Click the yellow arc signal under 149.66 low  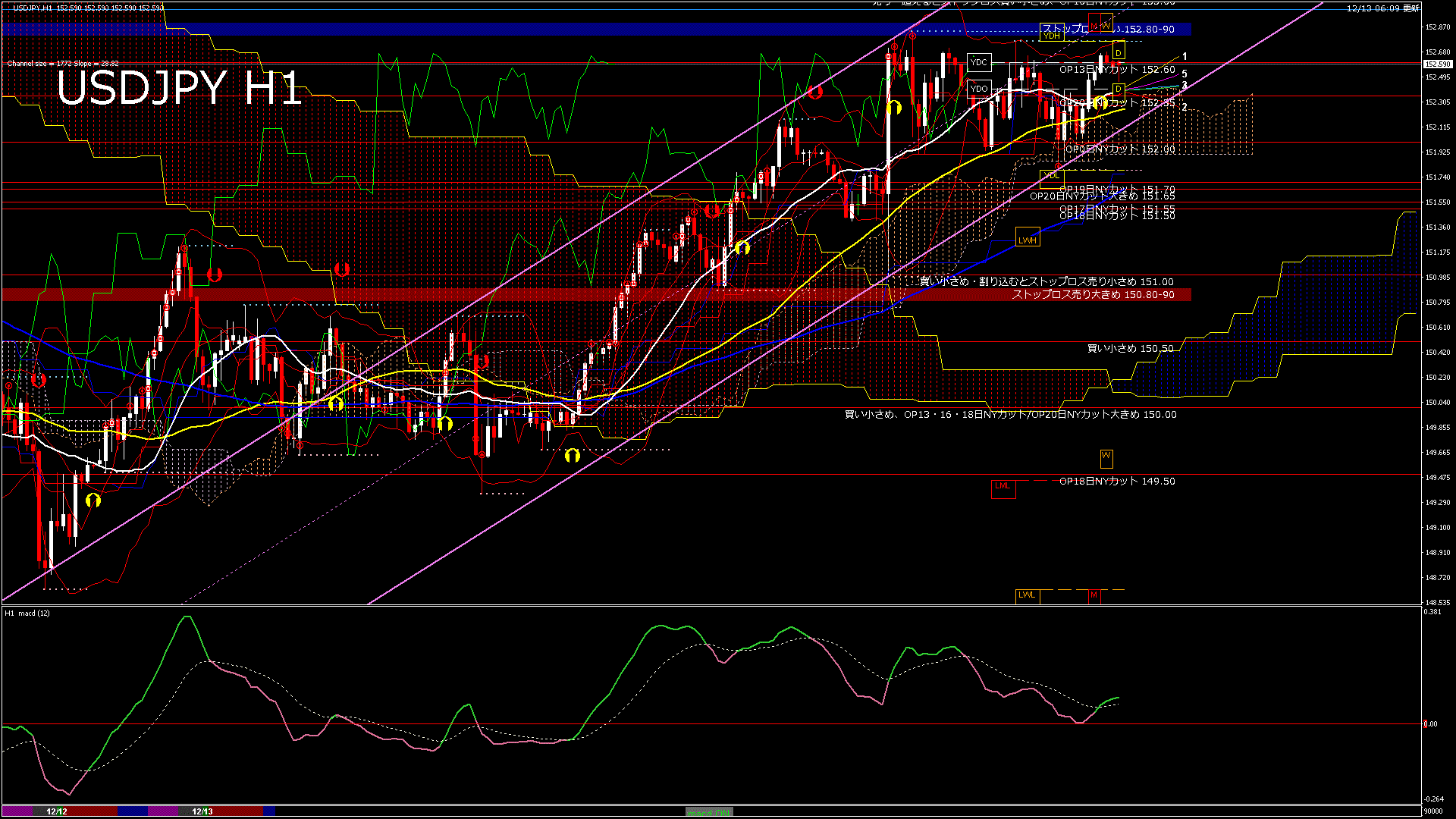click(x=573, y=455)
